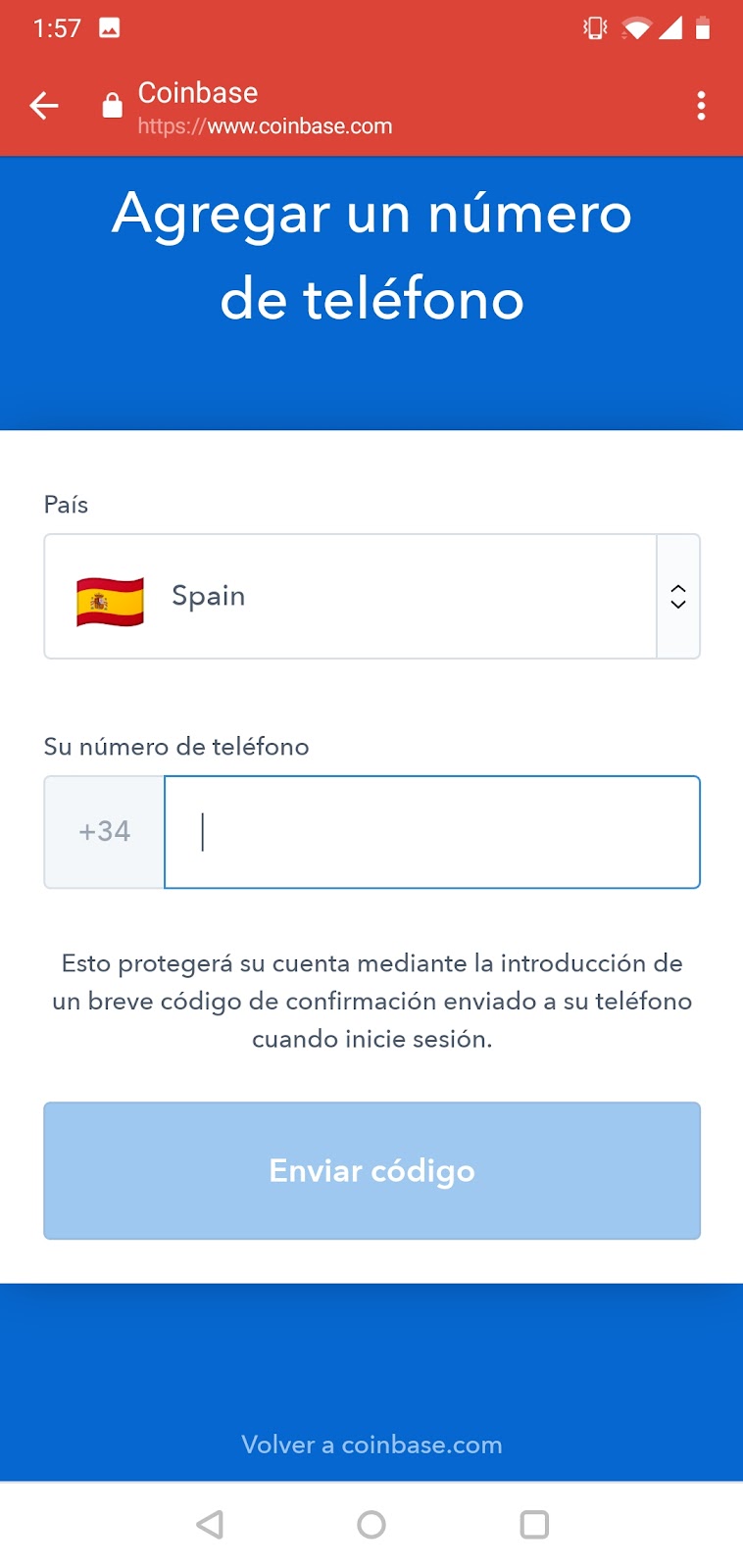Click the +34 country code prefix
This screenshot has height=1568, width=743.
[x=105, y=832]
